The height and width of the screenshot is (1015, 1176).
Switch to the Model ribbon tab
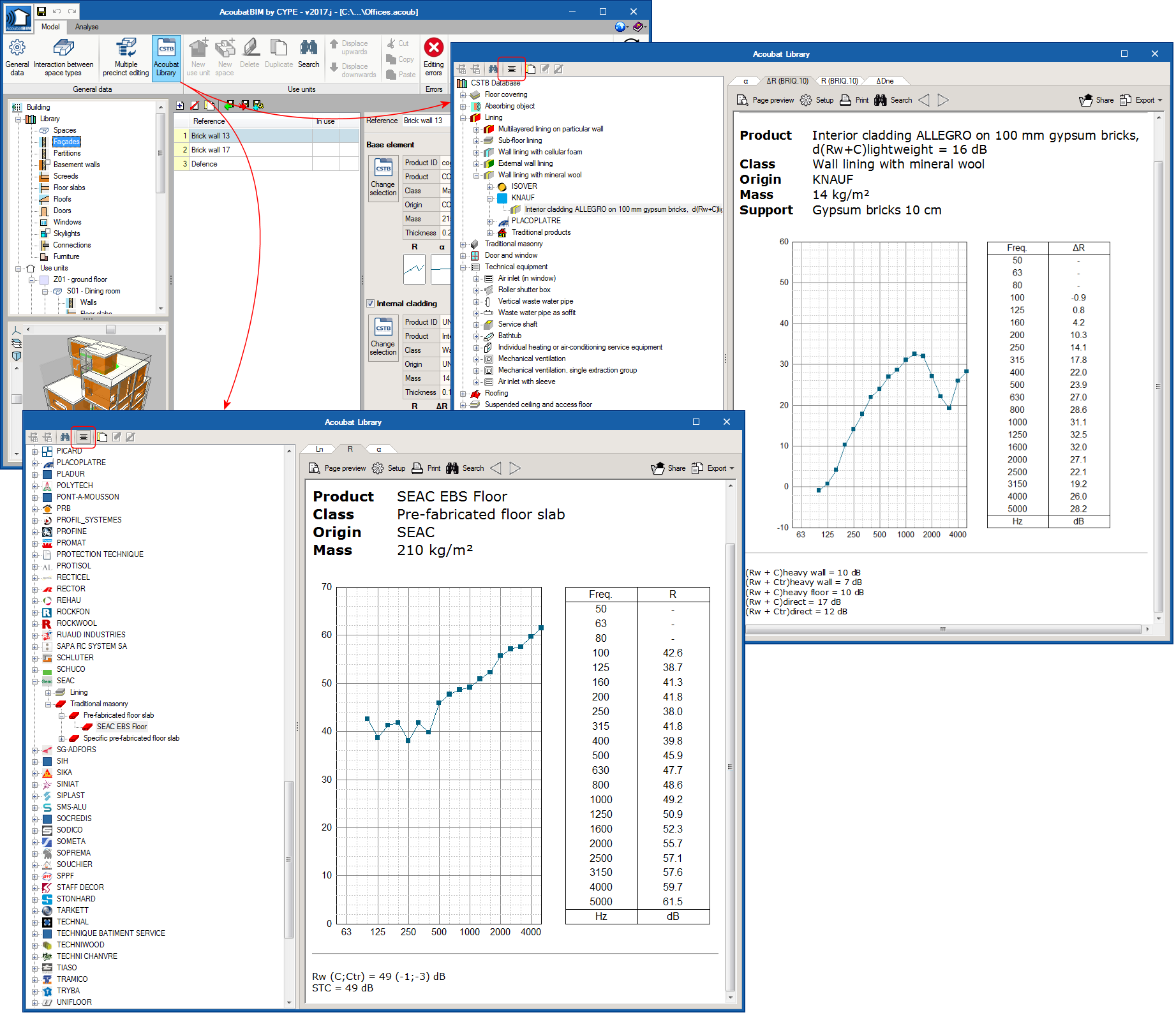(50, 27)
